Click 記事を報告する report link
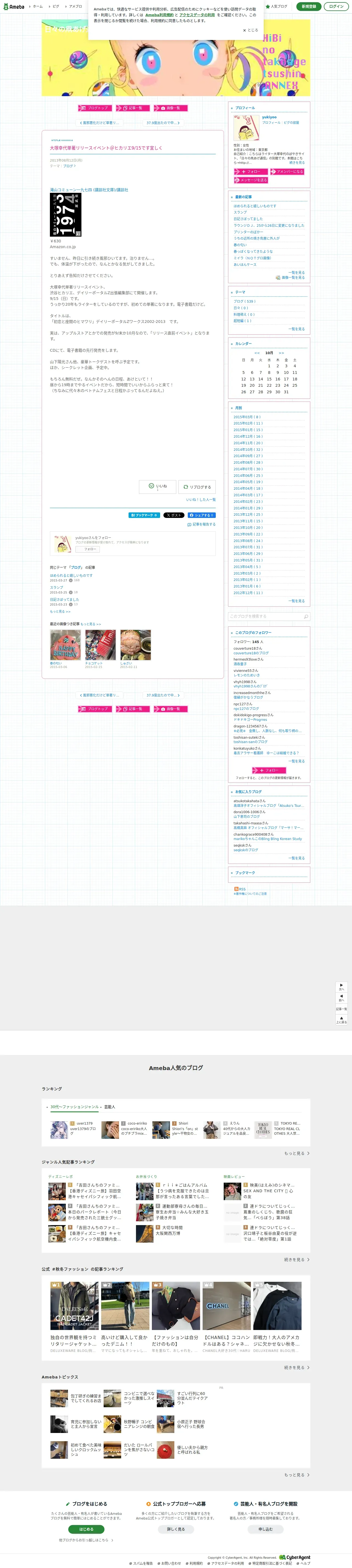This screenshot has width=352, height=1568. point(201,524)
